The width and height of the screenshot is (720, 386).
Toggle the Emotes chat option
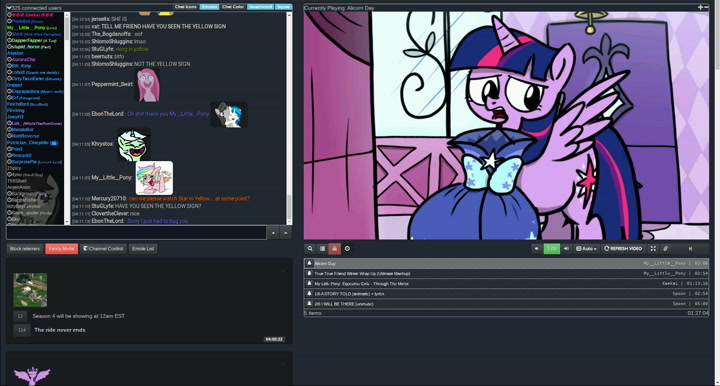click(x=209, y=7)
